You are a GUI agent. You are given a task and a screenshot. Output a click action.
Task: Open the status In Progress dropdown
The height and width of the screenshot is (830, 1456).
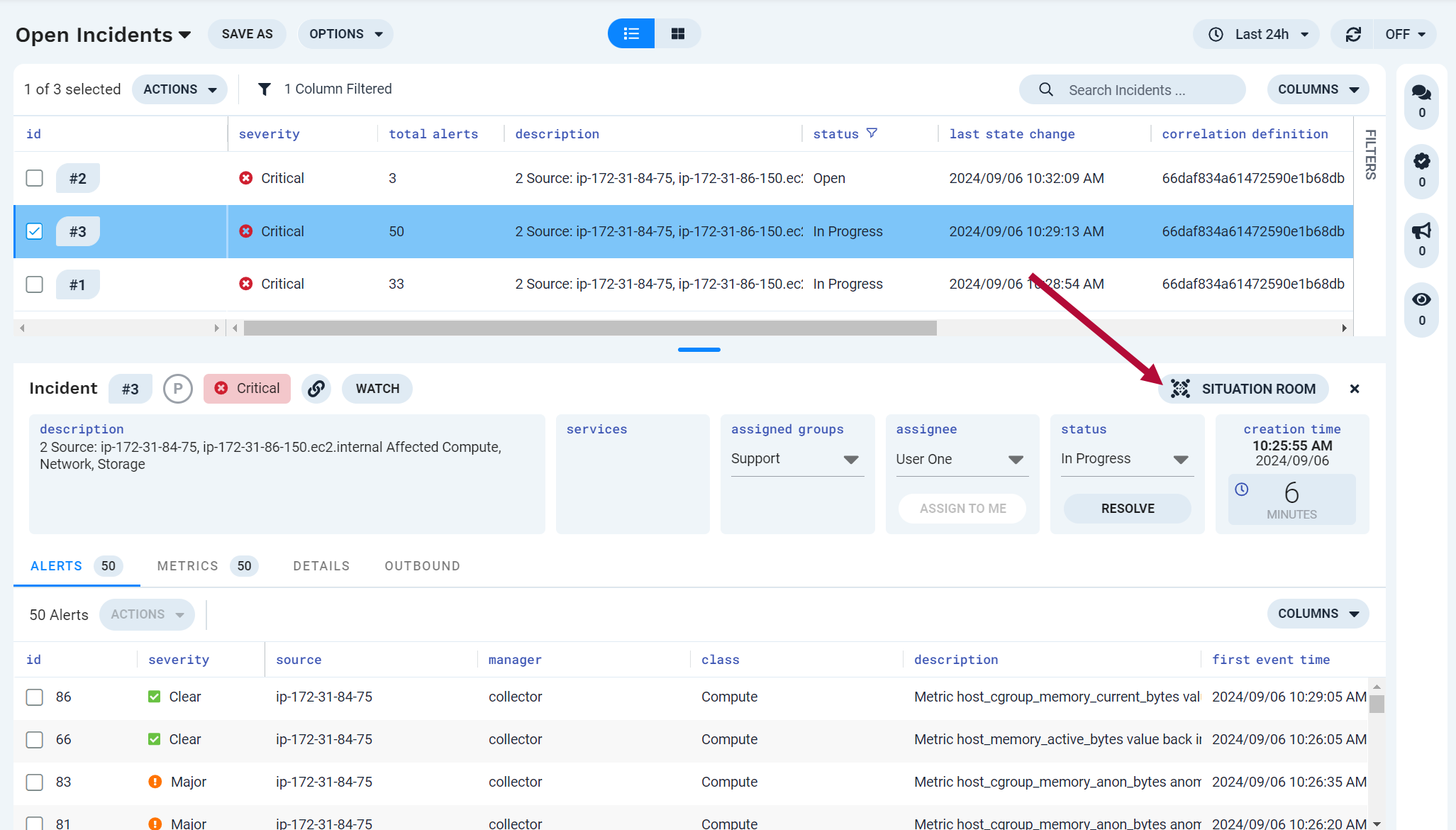(1127, 460)
